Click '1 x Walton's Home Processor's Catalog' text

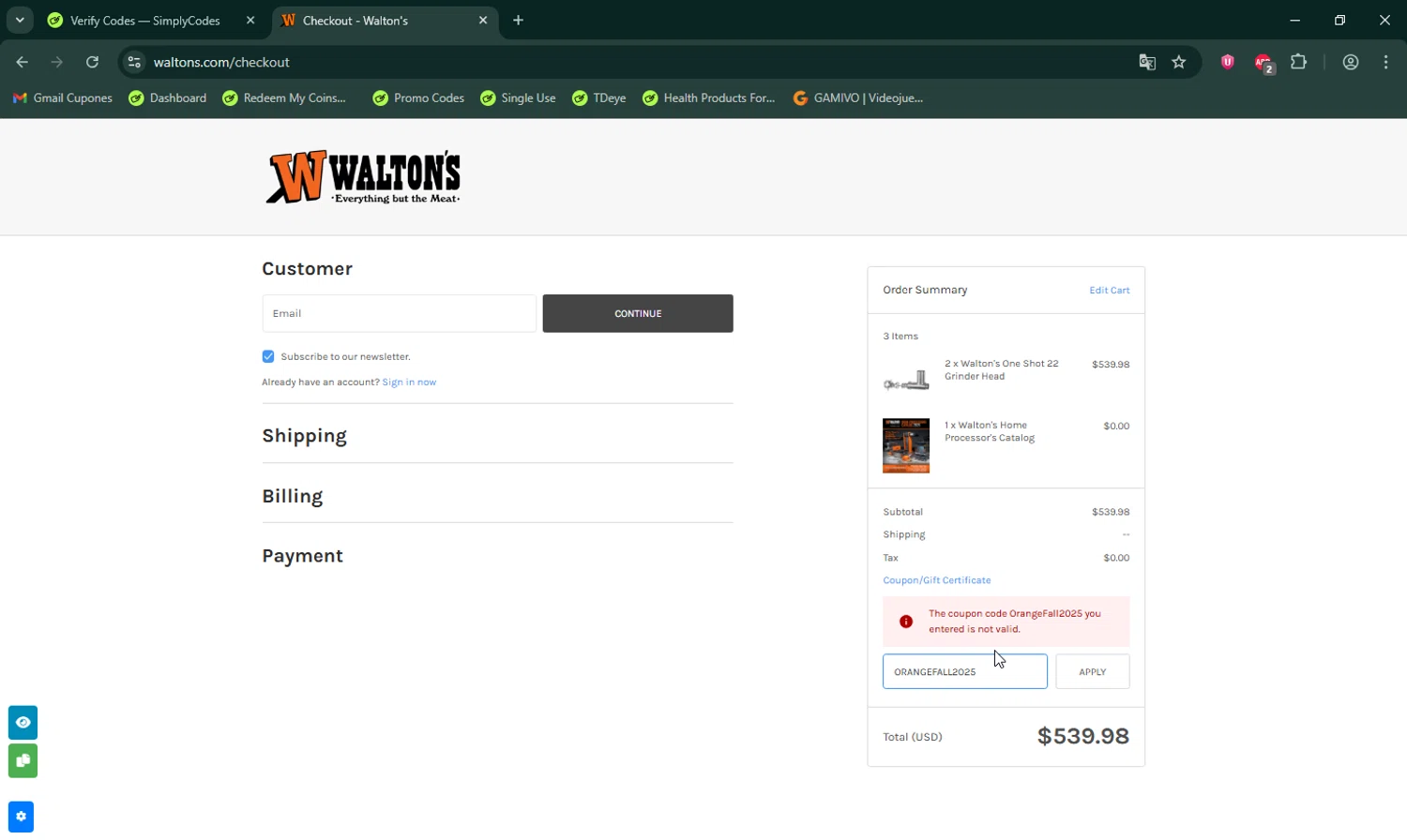tap(990, 431)
